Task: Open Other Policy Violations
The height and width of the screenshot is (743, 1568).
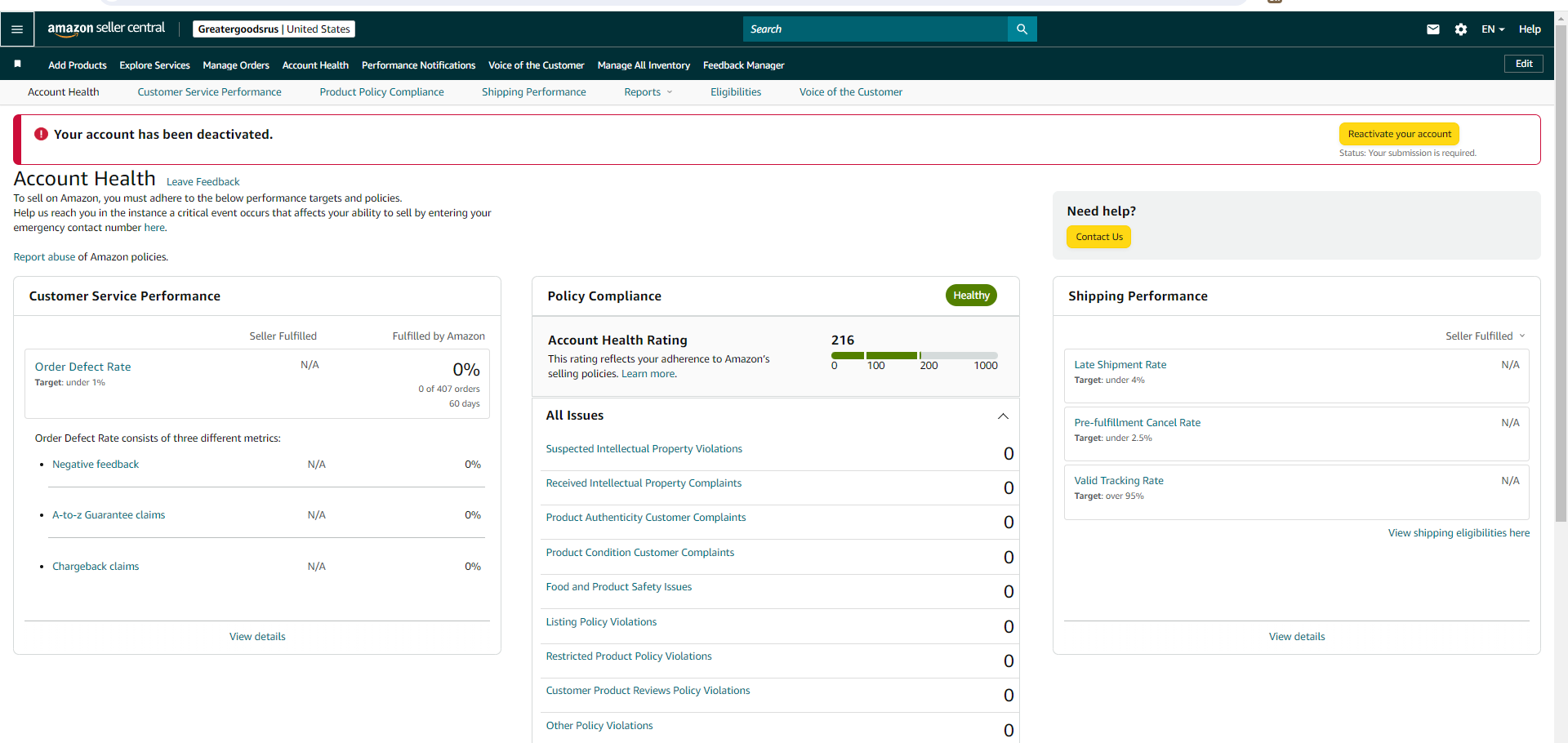Action: (599, 726)
